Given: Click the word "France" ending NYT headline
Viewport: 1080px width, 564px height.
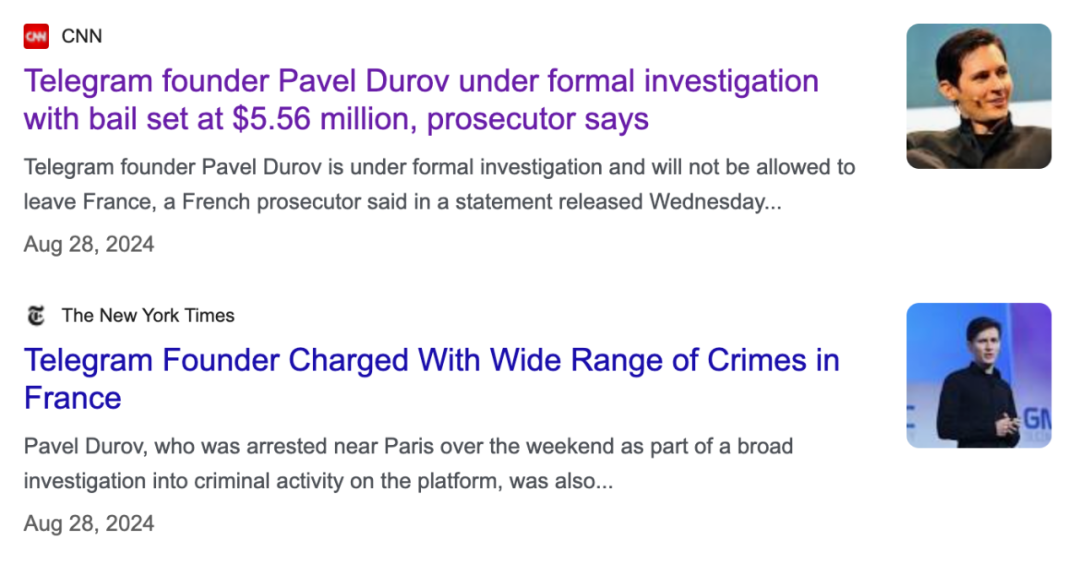Looking at the screenshot, I should click(x=72, y=398).
